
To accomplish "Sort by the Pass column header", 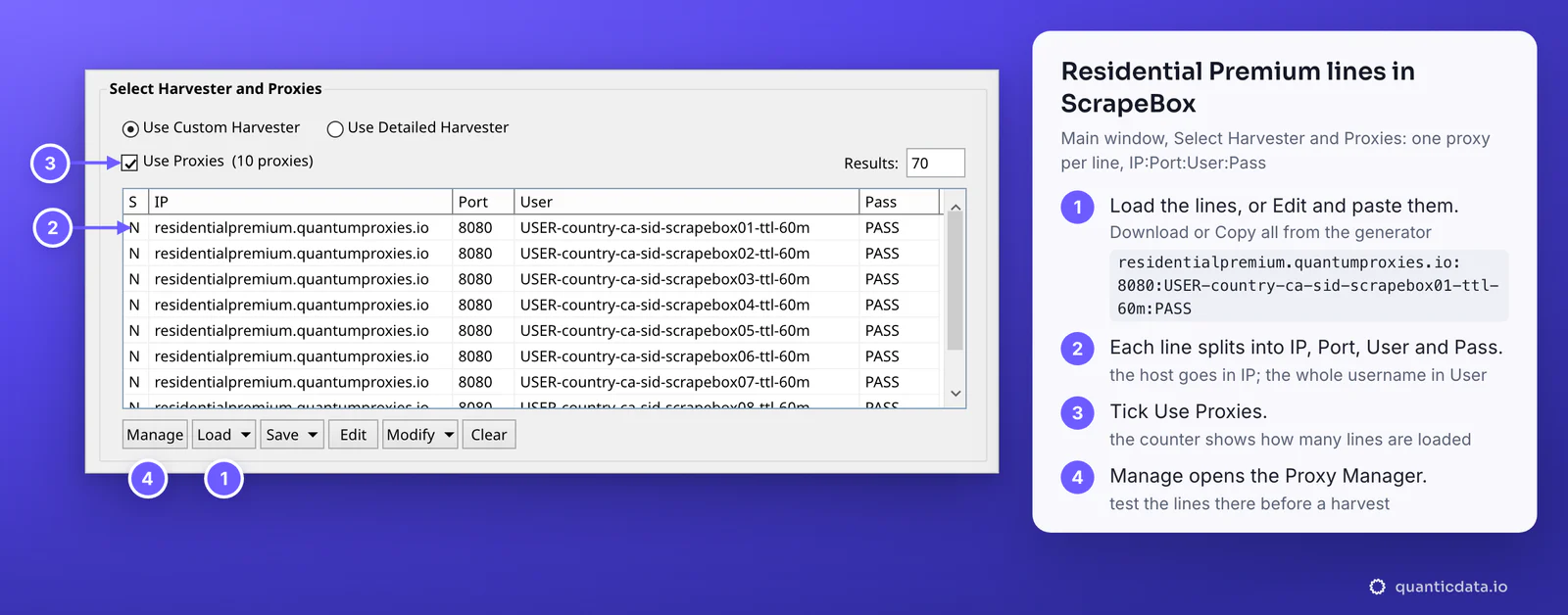I will [899, 202].
